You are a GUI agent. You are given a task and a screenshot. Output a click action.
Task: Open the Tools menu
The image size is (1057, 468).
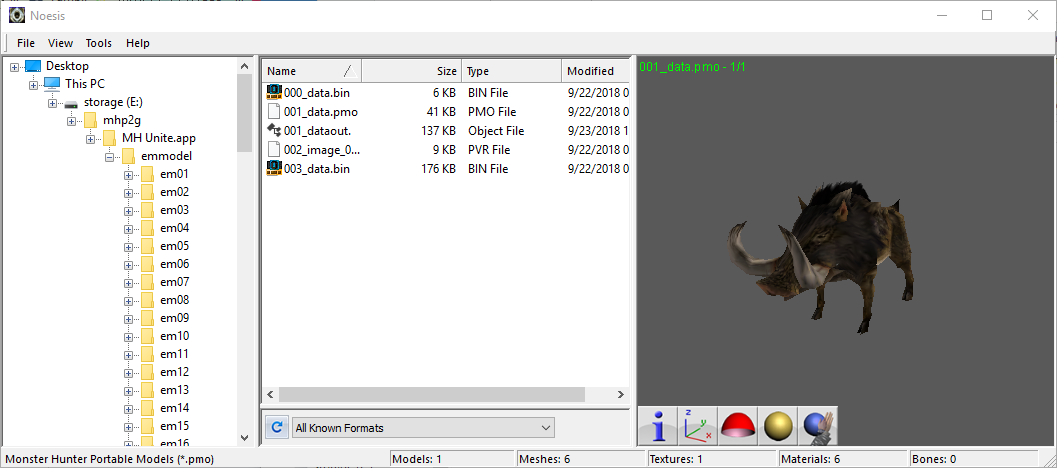tap(98, 43)
